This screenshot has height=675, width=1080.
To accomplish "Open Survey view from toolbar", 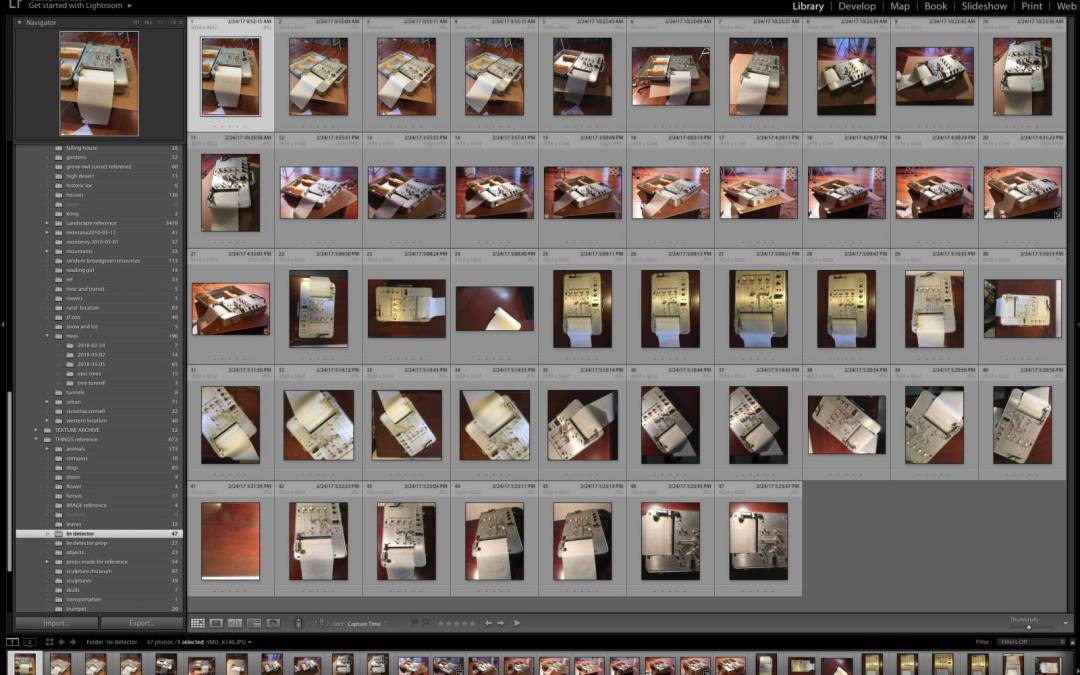I will [254, 623].
